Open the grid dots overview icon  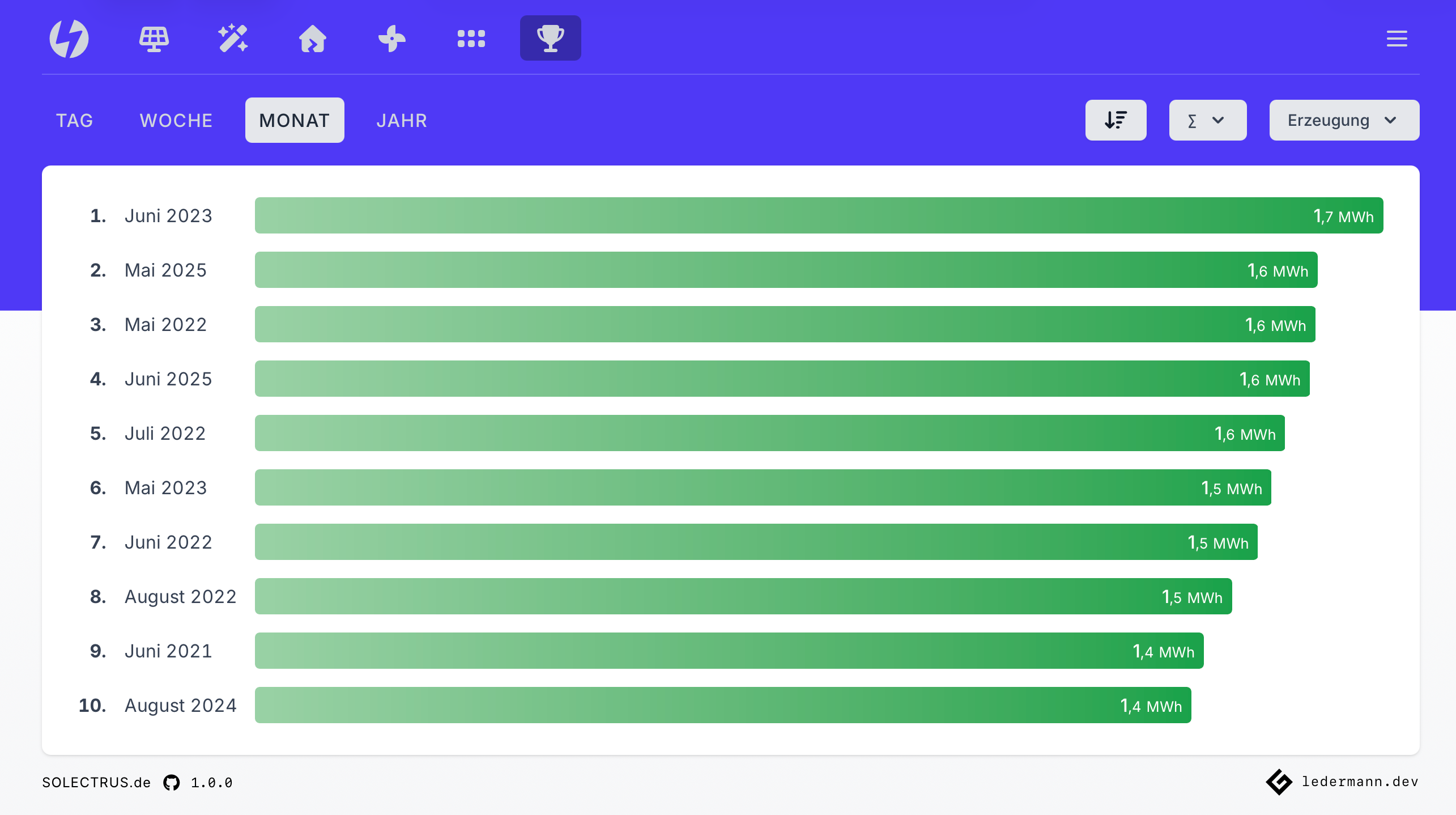click(471, 38)
